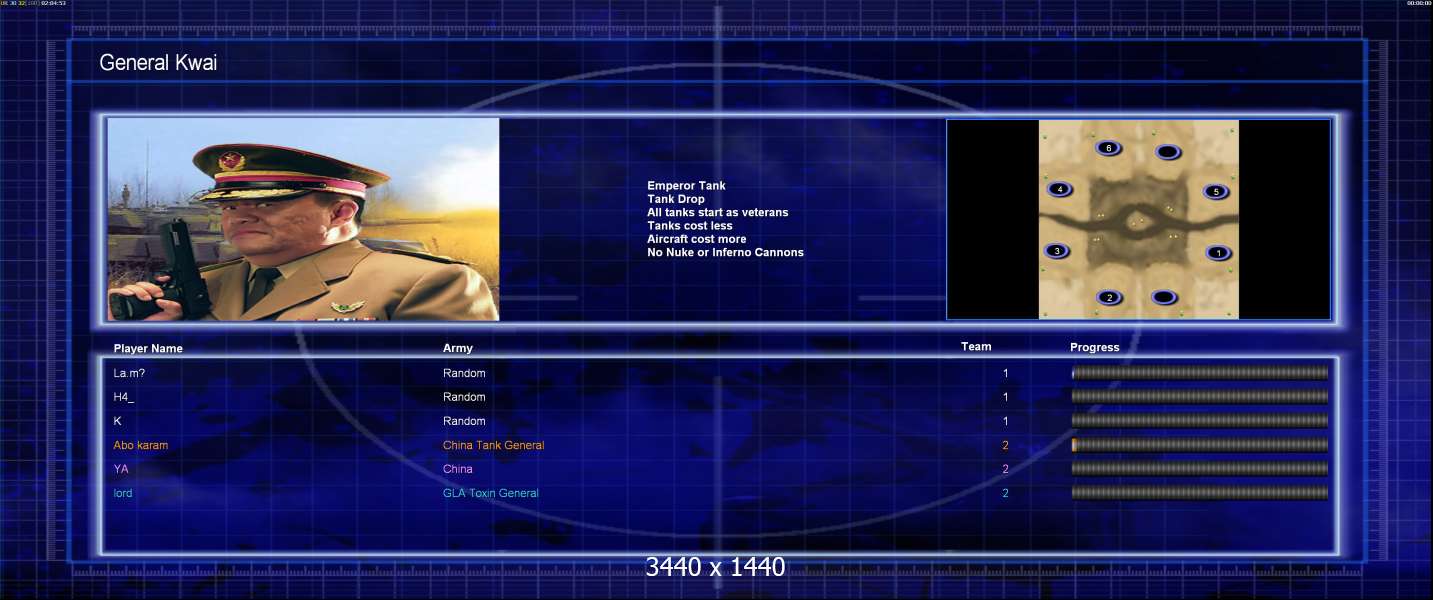This screenshot has height=600, width=1433.
Task: Click the China Tank General army entry
Action: (494, 445)
